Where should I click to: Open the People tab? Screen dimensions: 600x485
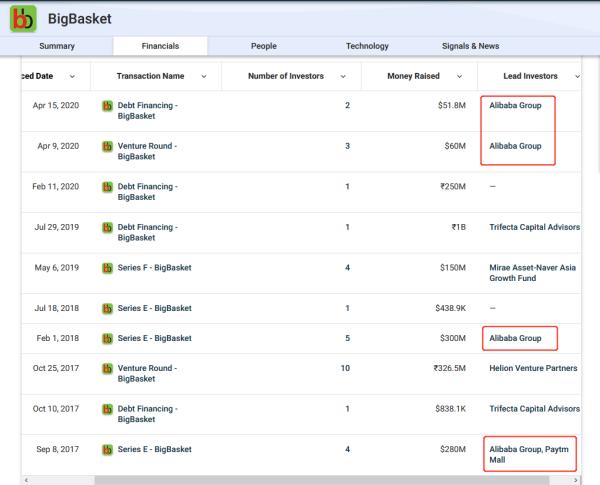click(x=265, y=46)
